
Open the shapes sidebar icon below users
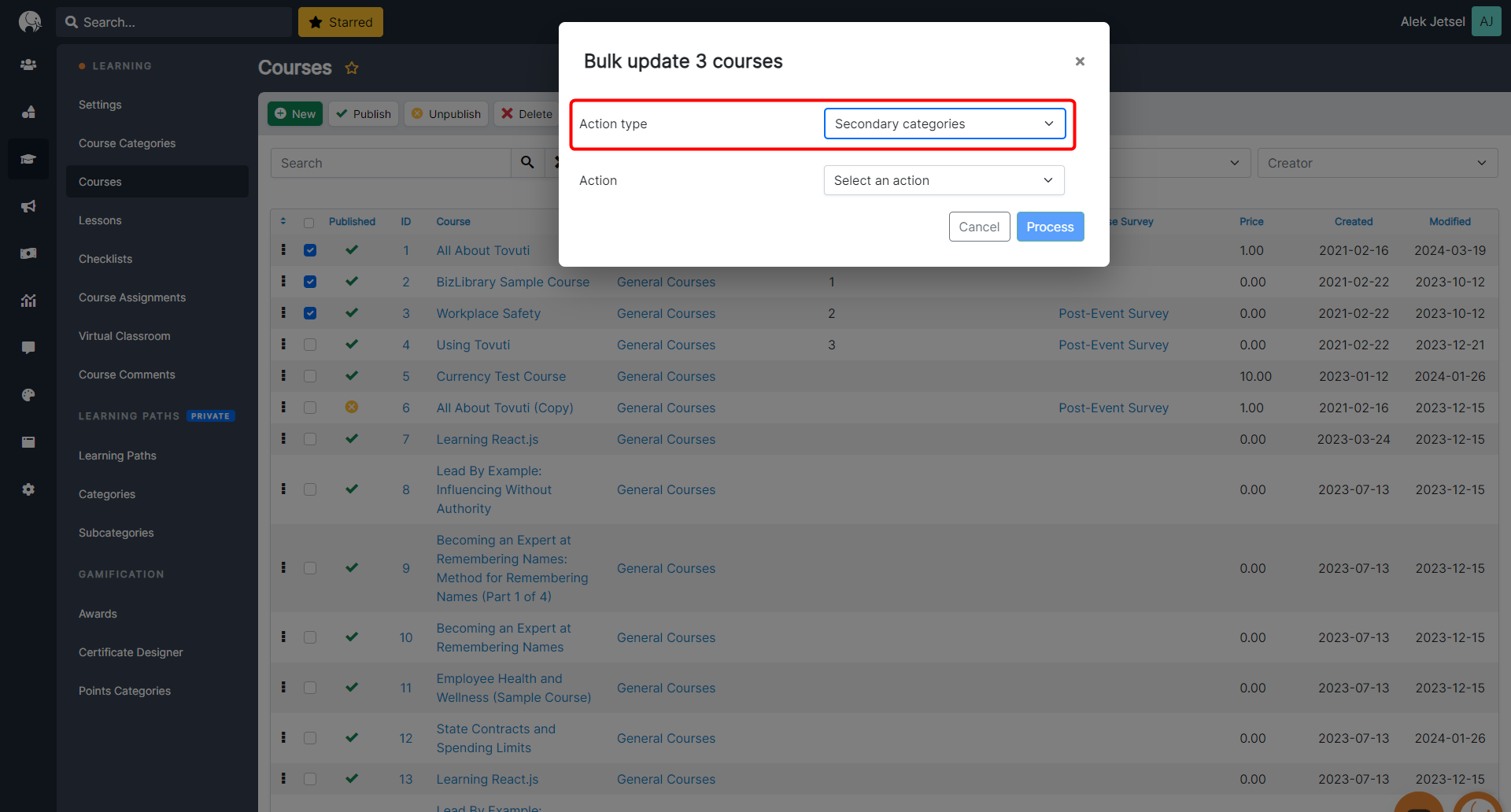tap(28, 112)
